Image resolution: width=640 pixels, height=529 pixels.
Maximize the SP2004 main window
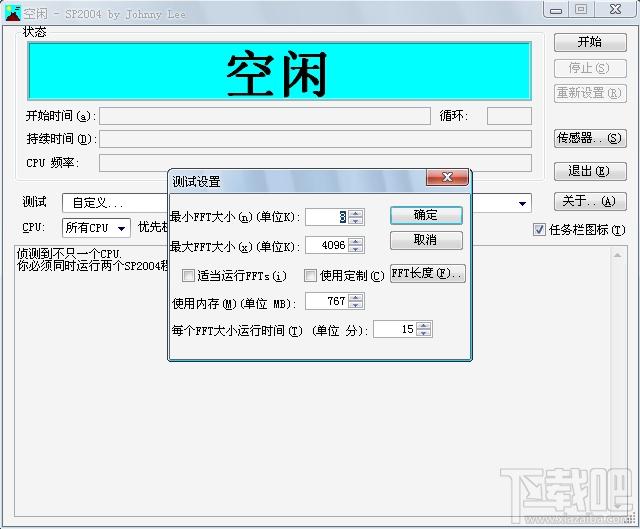click(x=581, y=10)
